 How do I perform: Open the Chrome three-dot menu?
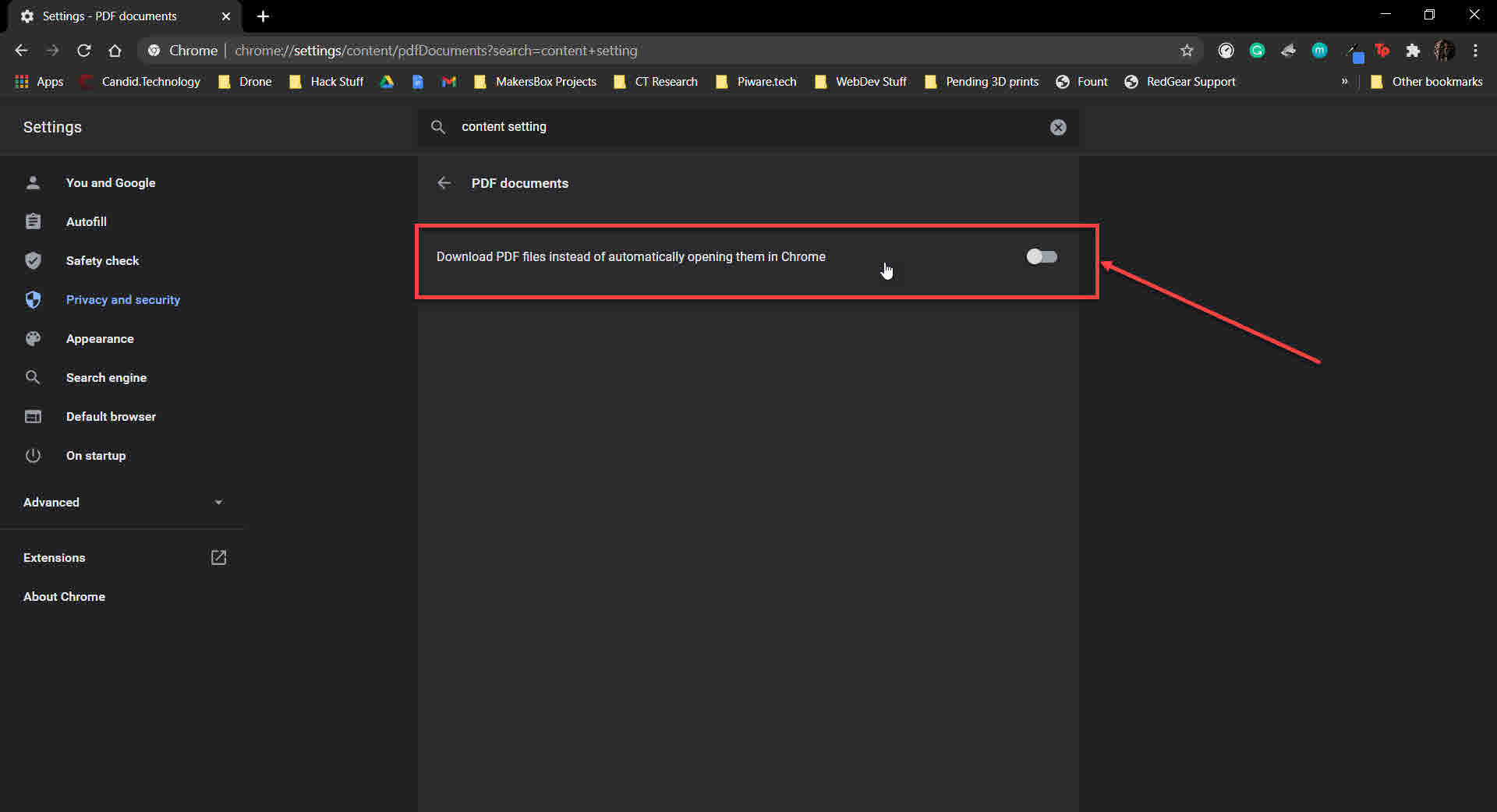pos(1475,51)
